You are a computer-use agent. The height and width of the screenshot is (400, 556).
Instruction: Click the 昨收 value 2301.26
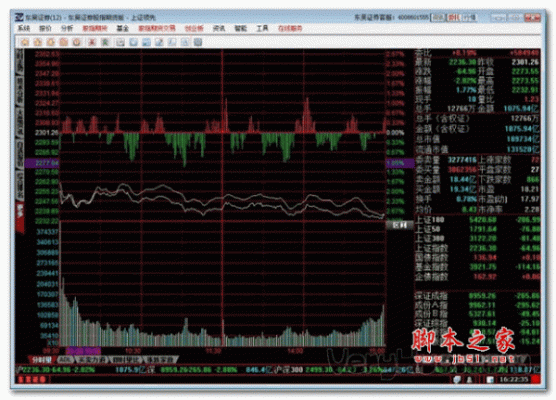pos(525,62)
